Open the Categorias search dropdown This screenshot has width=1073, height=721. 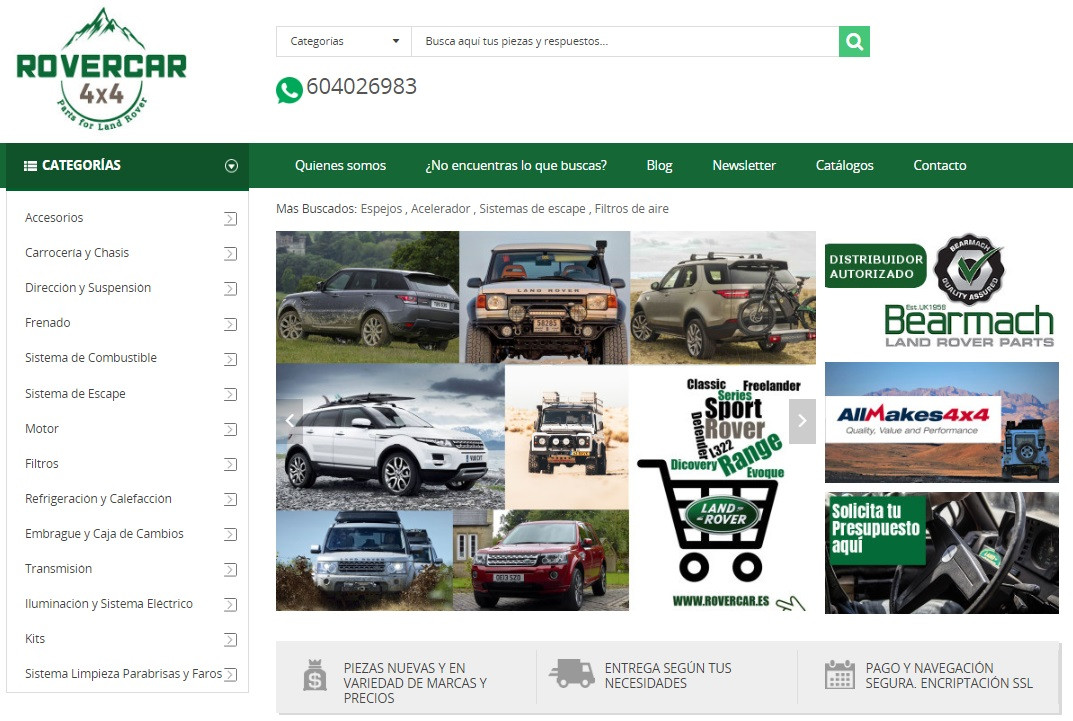[344, 42]
